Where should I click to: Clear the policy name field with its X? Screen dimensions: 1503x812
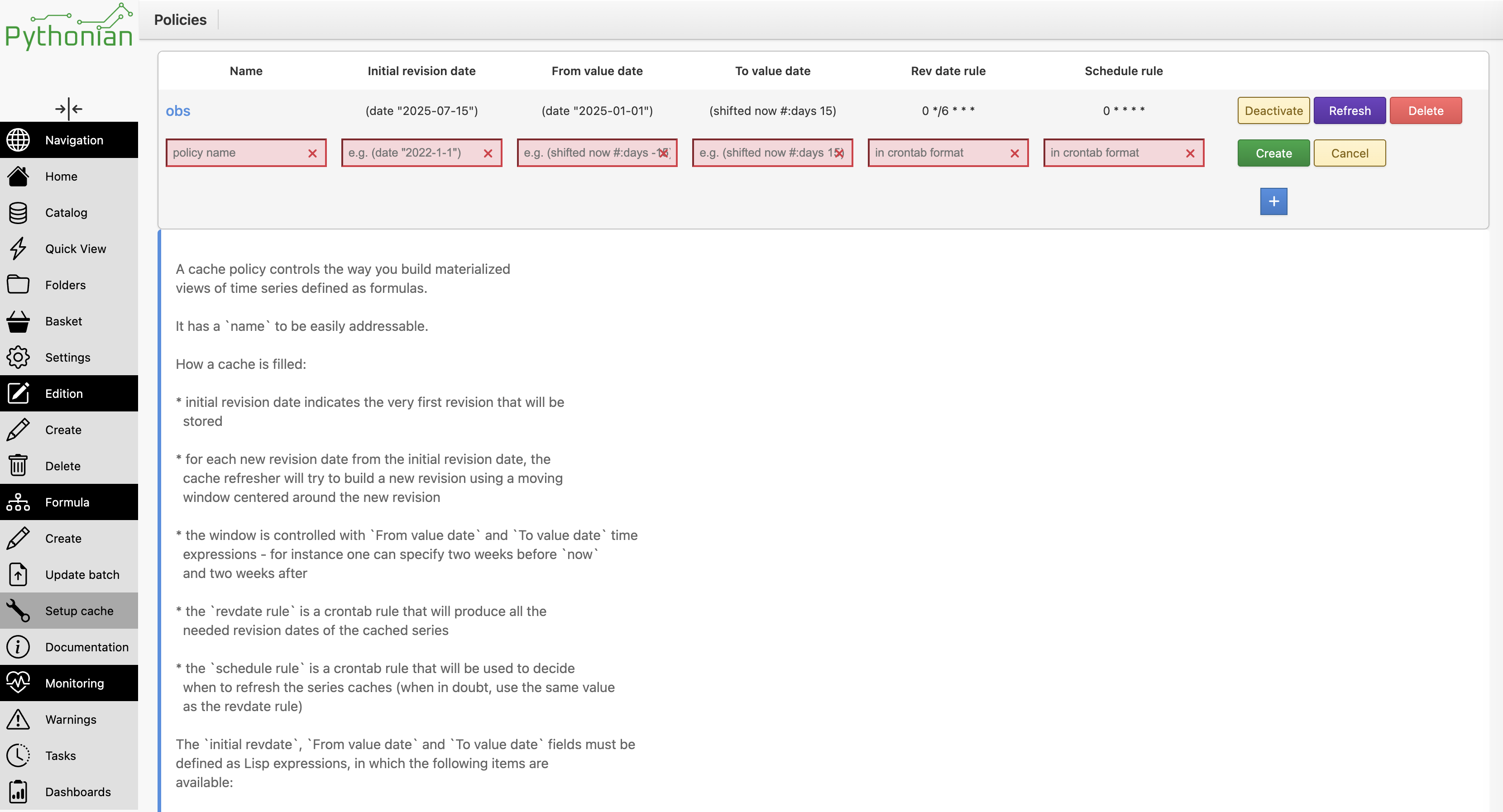tap(312, 153)
